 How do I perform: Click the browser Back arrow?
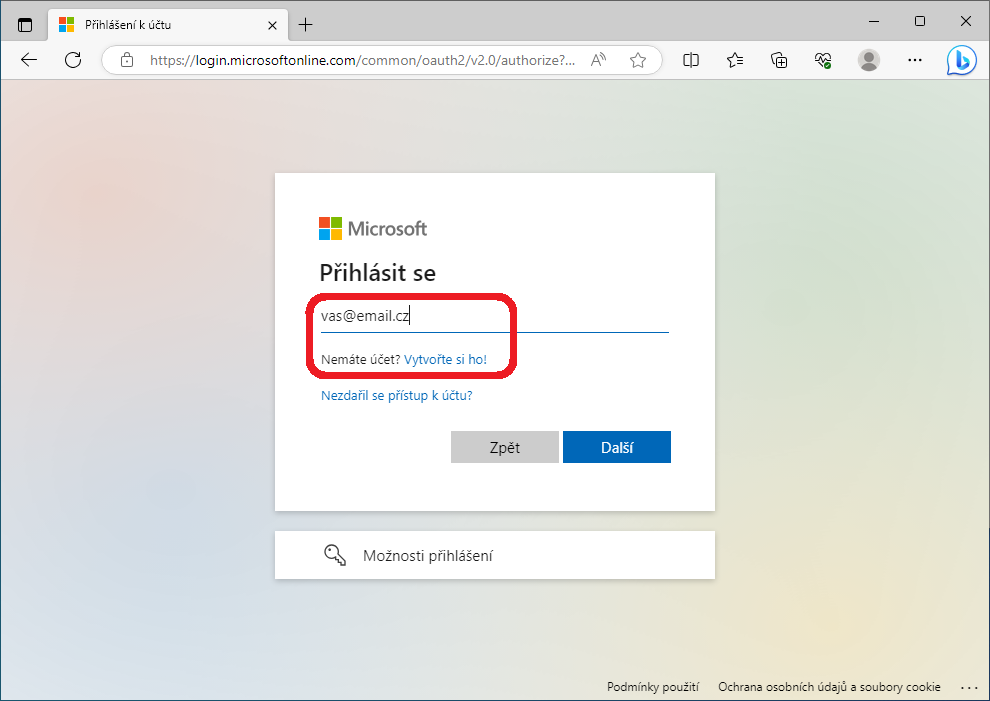tap(29, 60)
